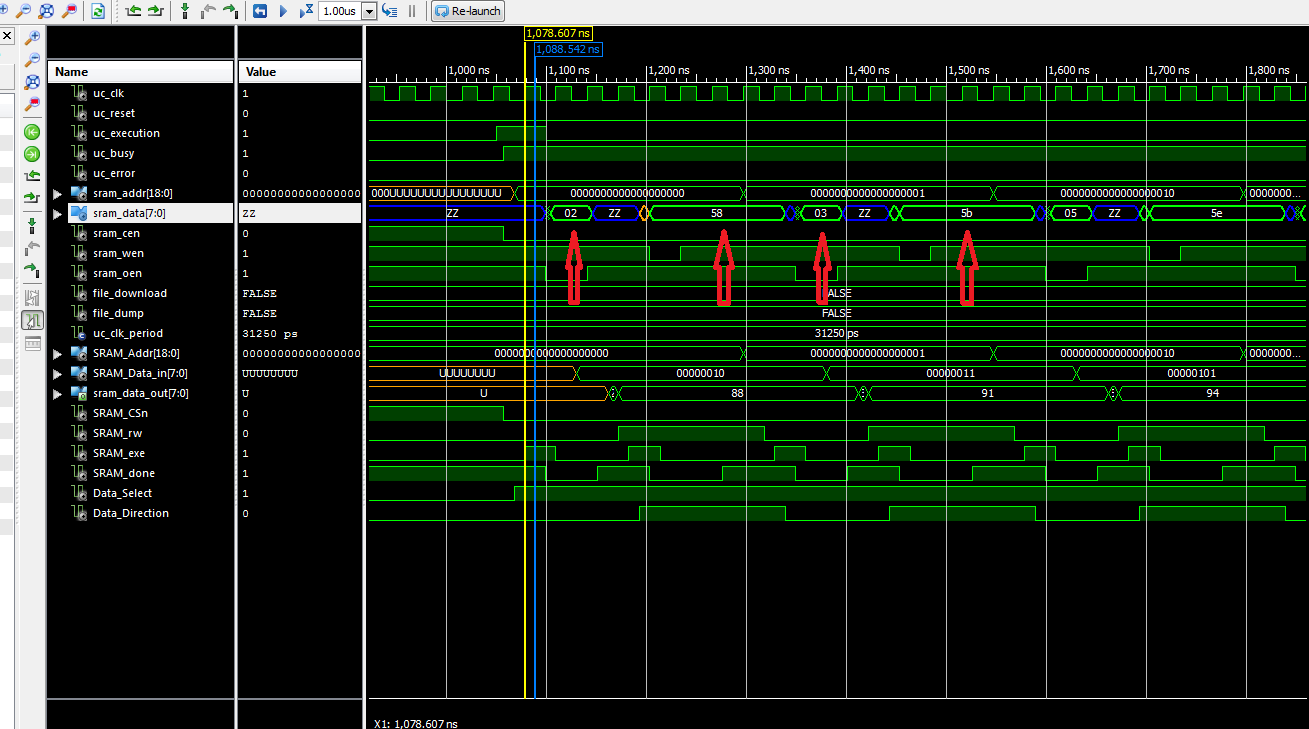Select the file_download signal

[x=130, y=293]
